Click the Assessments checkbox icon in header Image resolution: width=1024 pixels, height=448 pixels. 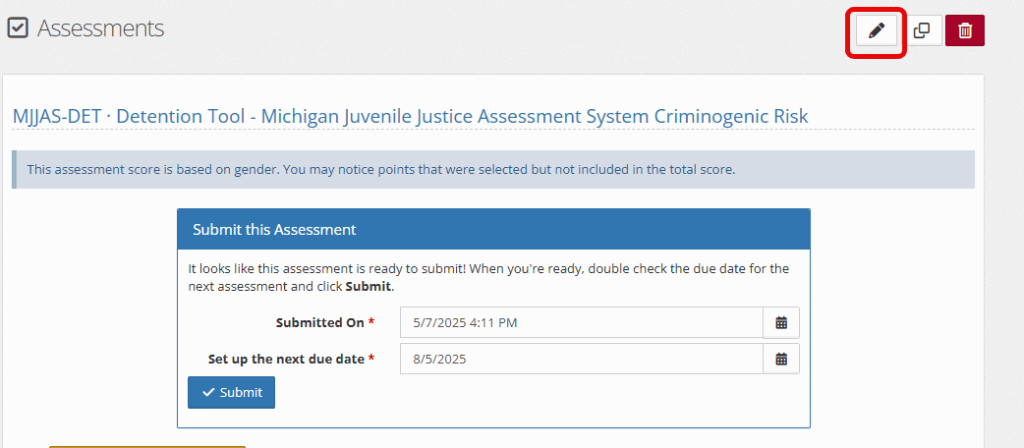coord(18,28)
